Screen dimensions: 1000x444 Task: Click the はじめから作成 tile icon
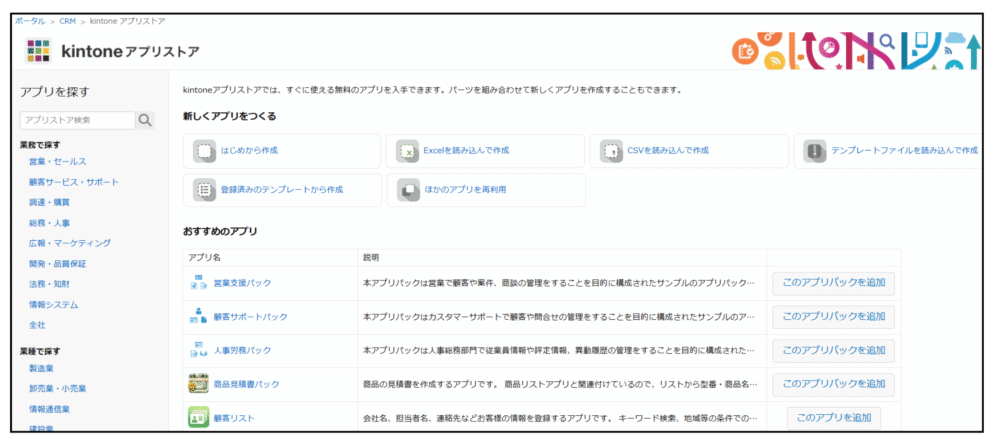click(204, 151)
